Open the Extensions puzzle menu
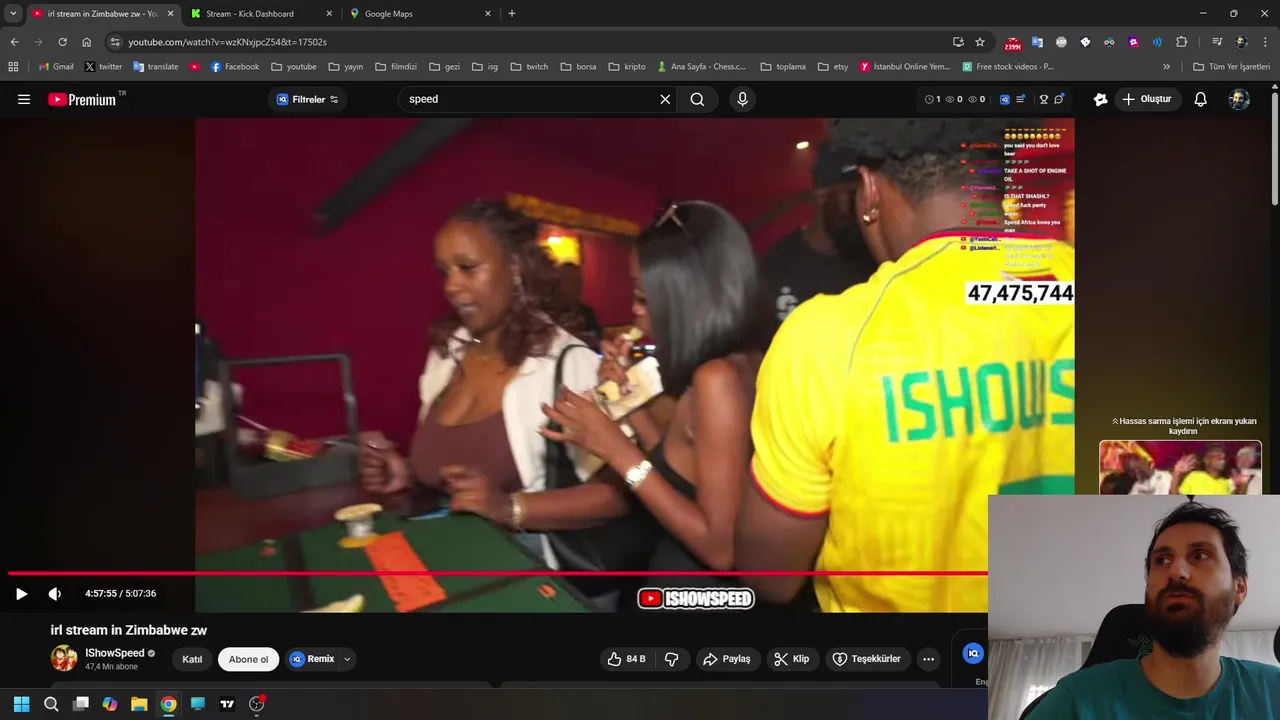This screenshot has width=1280, height=720. (x=1181, y=42)
